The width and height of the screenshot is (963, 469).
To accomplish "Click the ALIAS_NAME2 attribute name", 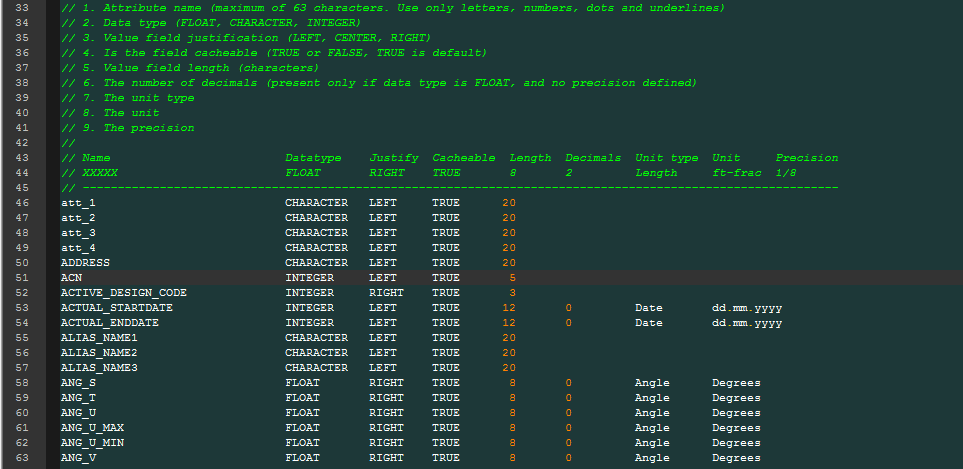I will pyautogui.click(x=99, y=352).
